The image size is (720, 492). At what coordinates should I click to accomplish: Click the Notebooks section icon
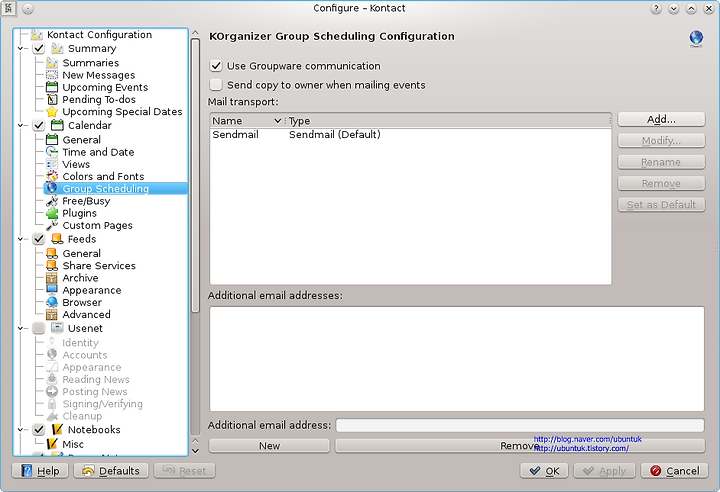pyautogui.click(x=57, y=430)
